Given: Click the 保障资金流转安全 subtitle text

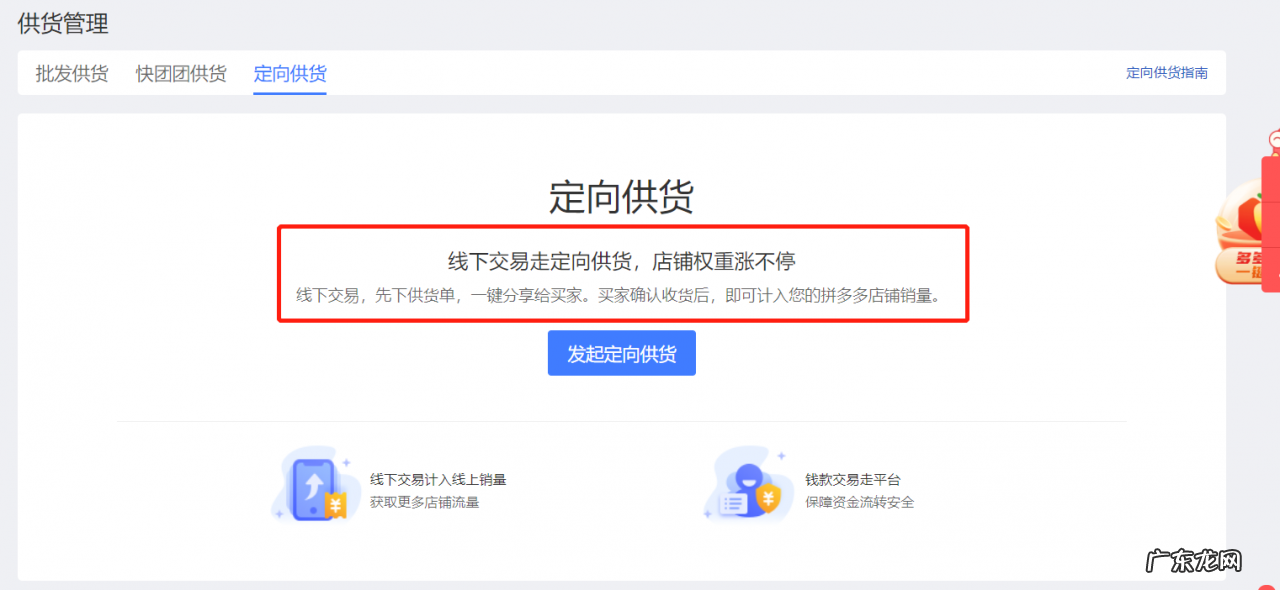Looking at the screenshot, I should 860,503.
